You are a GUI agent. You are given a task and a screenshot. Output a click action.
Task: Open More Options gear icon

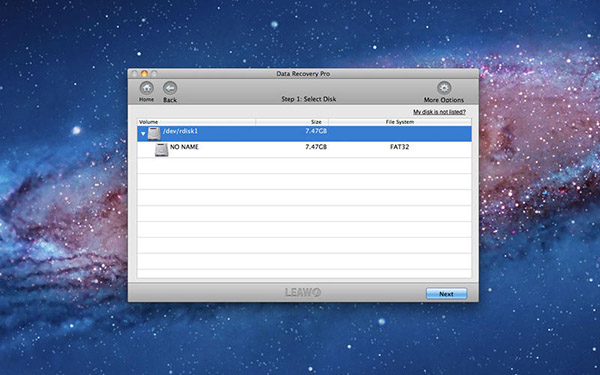(x=444, y=88)
